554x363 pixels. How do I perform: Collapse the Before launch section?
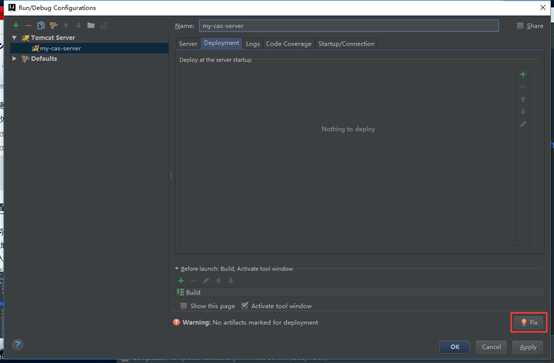coord(177,269)
